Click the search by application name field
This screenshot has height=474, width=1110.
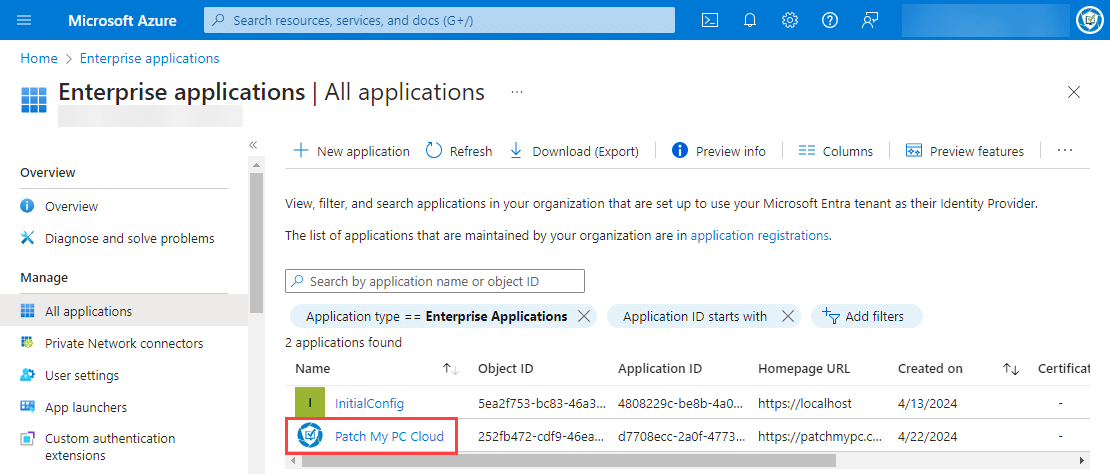[435, 282]
